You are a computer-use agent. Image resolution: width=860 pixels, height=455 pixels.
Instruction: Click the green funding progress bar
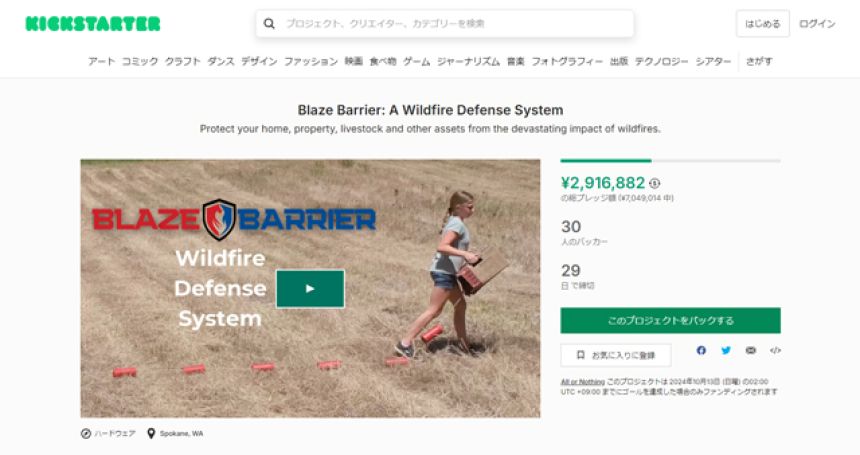(x=606, y=161)
